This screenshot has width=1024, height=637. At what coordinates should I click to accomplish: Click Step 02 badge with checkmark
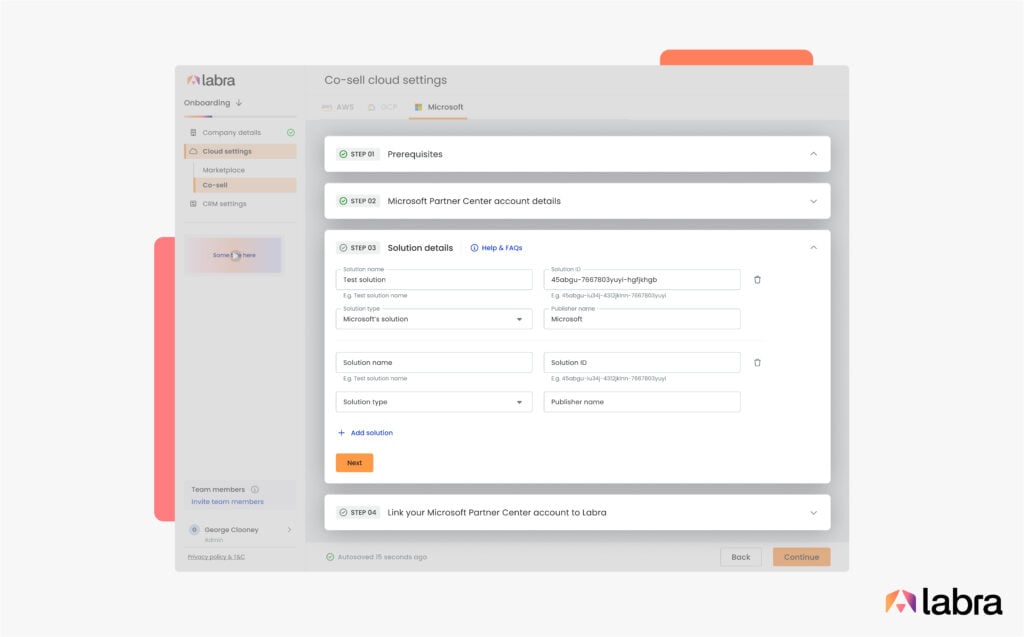click(358, 201)
